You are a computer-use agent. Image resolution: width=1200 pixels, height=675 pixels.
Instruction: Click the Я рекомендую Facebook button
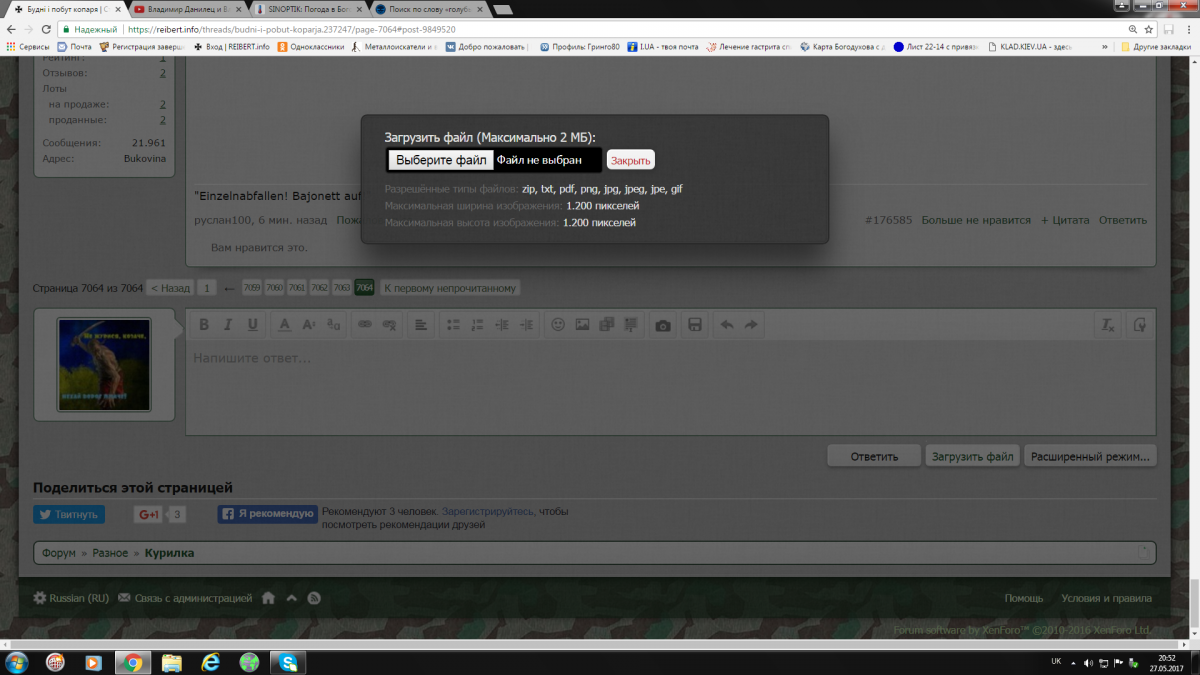268,514
